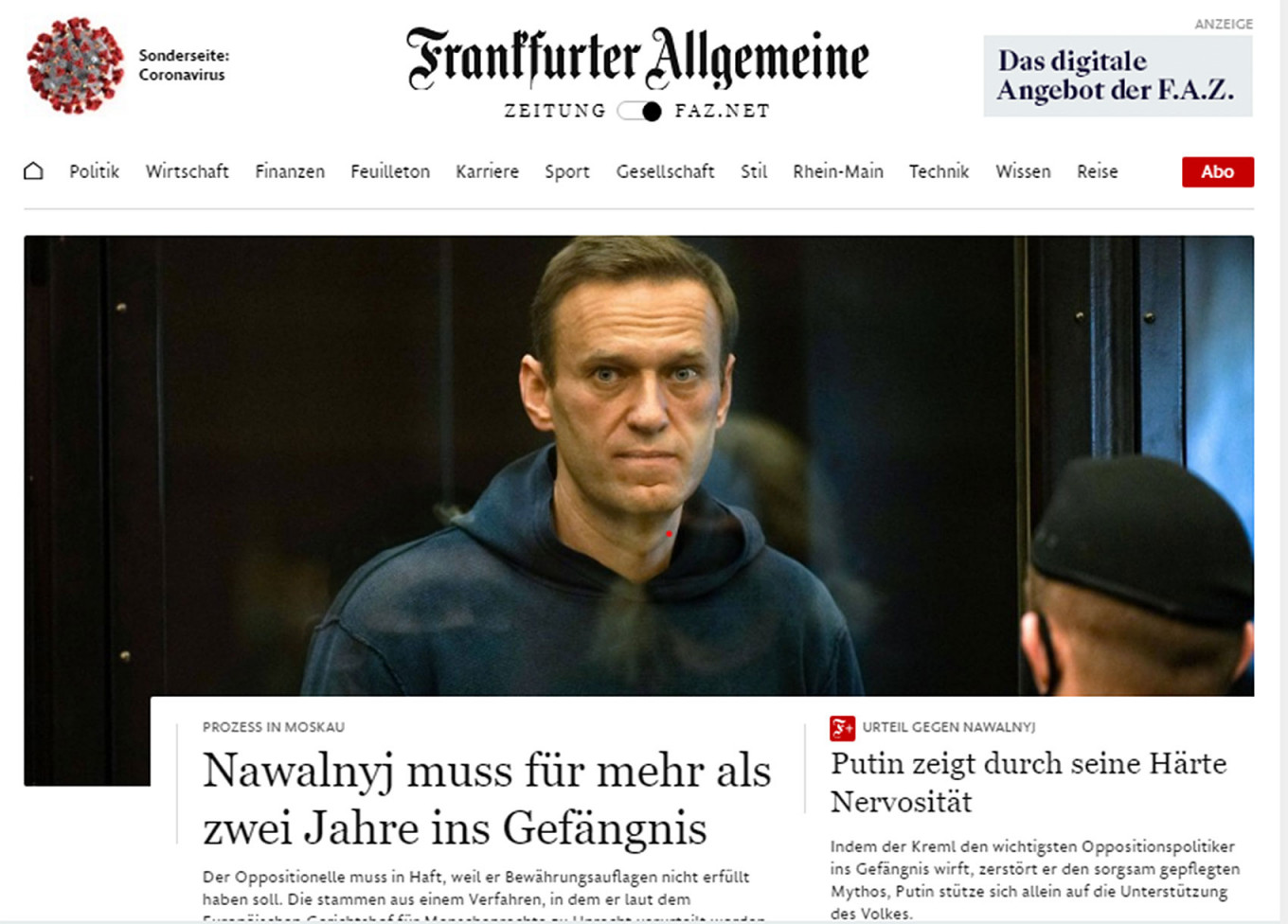The image size is (1288, 924).
Task: Click the Nawalnyj courtroom photo
Action: click(x=638, y=466)
